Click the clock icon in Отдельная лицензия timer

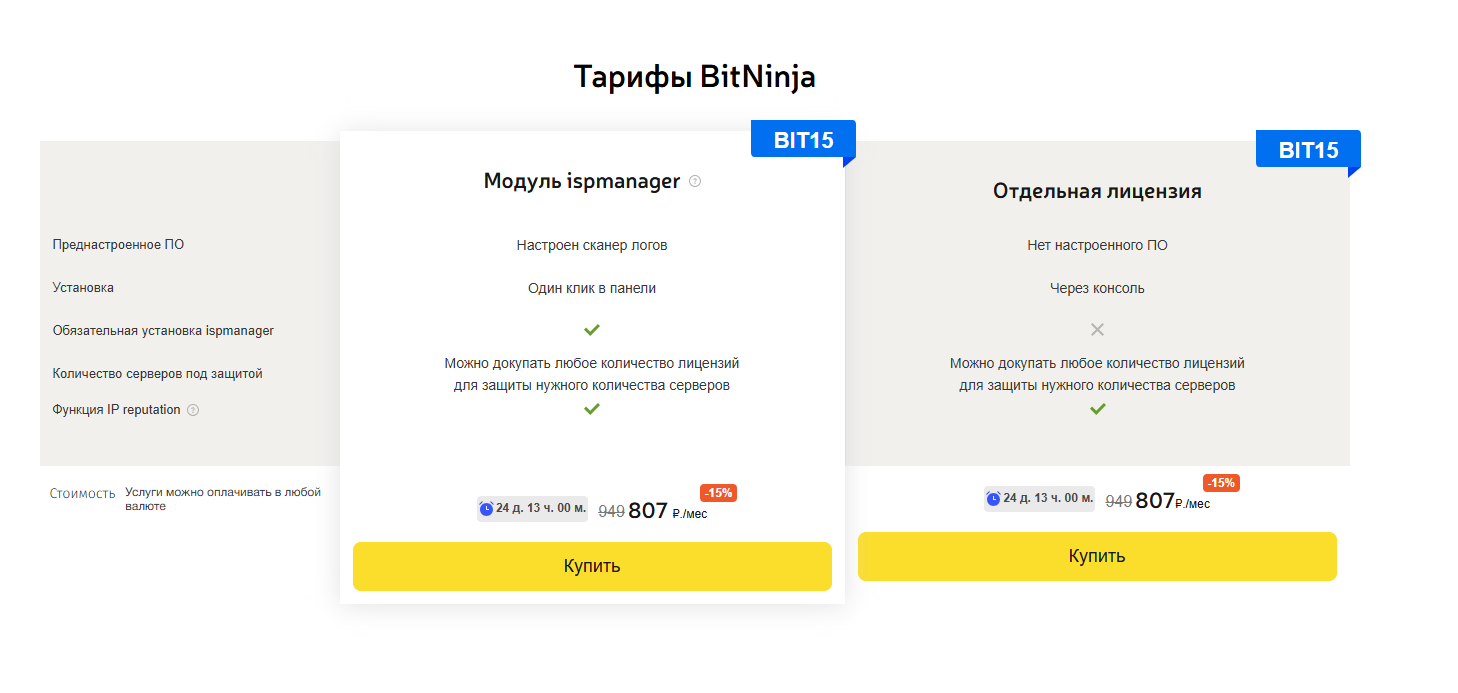click(993, 498)
